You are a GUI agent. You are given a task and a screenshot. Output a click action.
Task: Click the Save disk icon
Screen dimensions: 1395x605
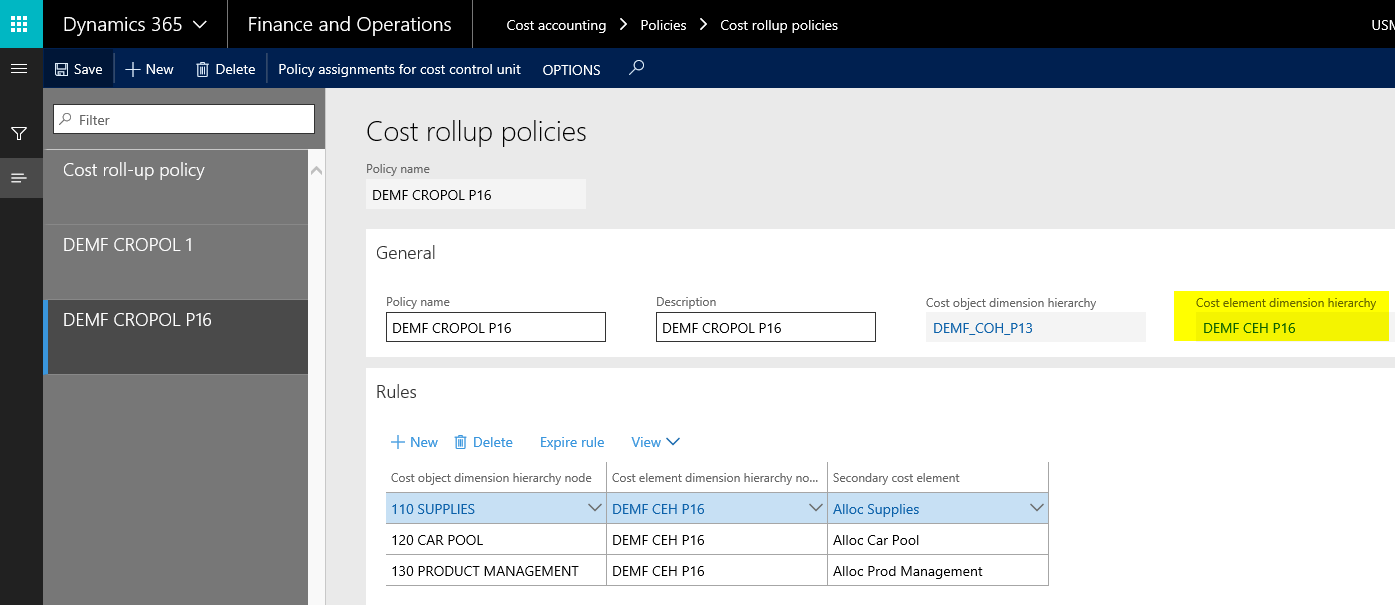[62, 69]
